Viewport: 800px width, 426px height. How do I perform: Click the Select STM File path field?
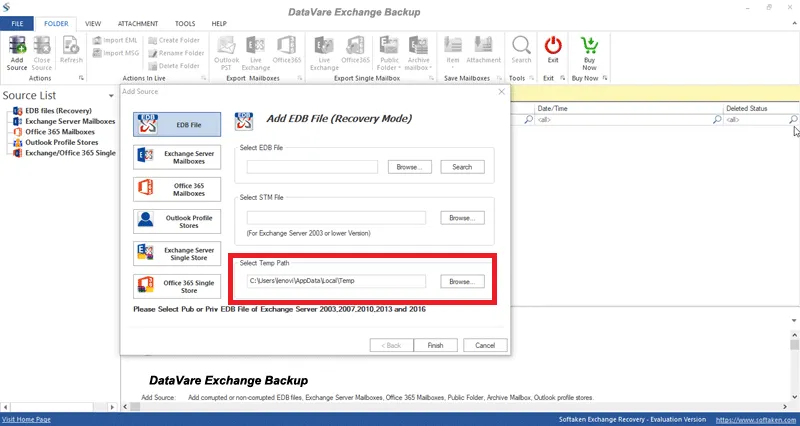click(x=336, y=218)
